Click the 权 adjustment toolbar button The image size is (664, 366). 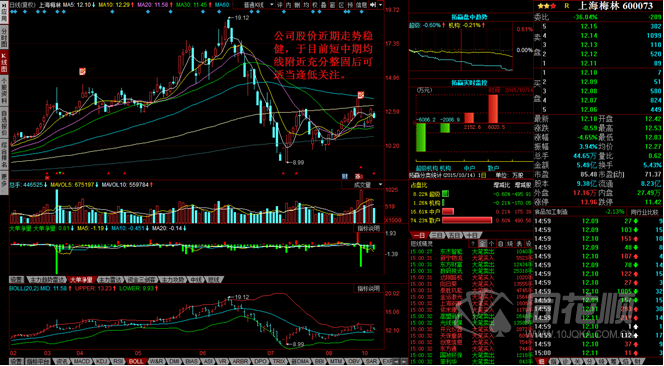(x=315, y=5)
